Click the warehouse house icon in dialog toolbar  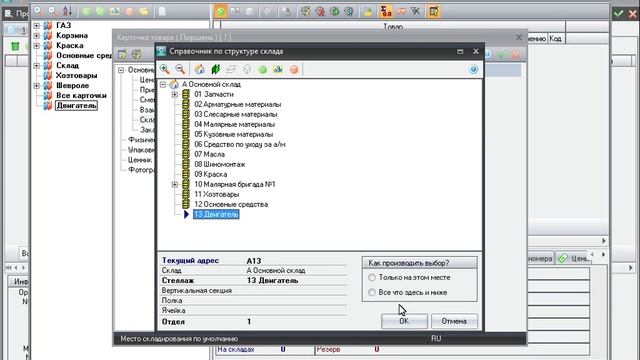pos(199,69)
